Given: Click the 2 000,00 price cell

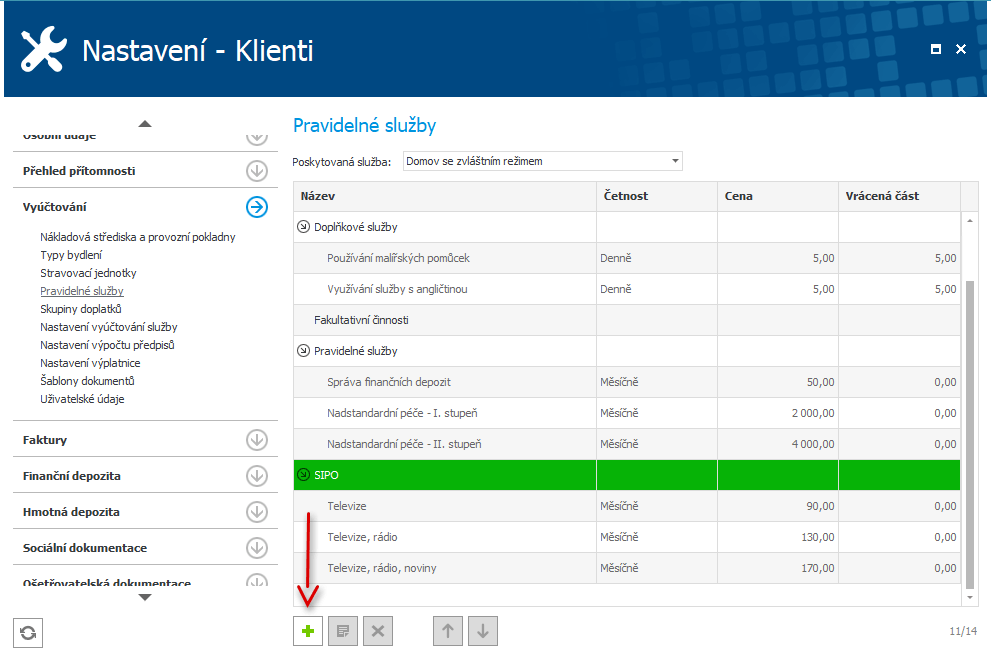Looking at the screenshot, I should pos(778,413).
